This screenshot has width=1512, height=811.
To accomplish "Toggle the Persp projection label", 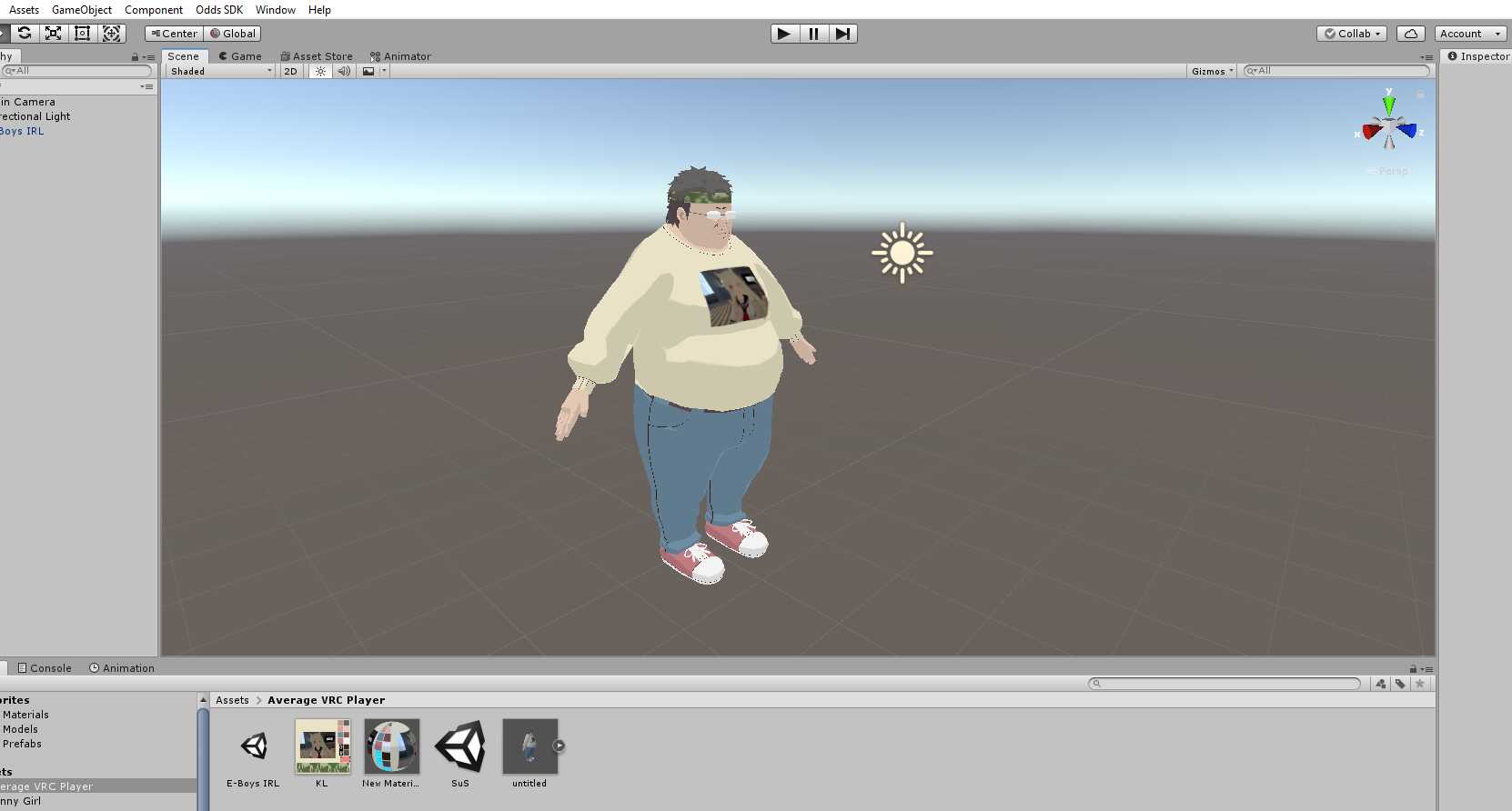I will (x=1388, y=171).
